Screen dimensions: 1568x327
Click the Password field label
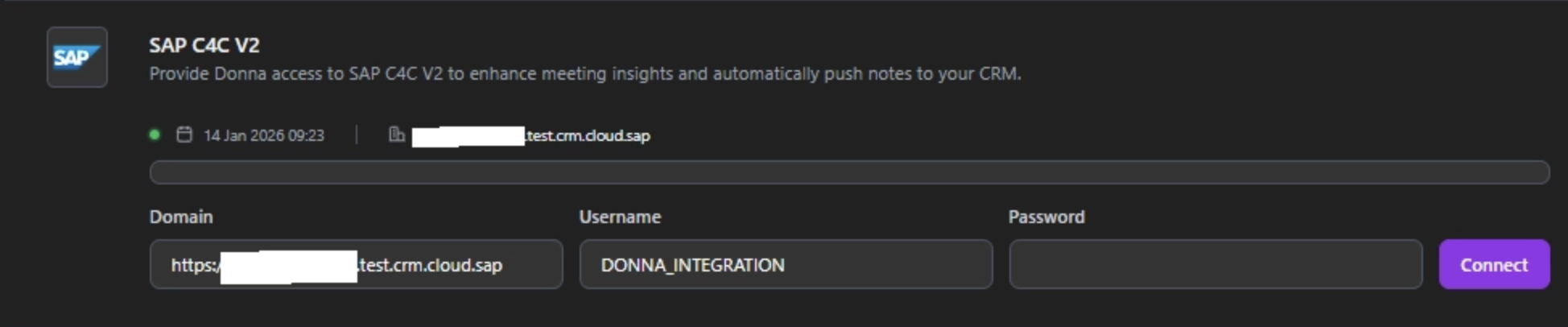point(1046,217)
